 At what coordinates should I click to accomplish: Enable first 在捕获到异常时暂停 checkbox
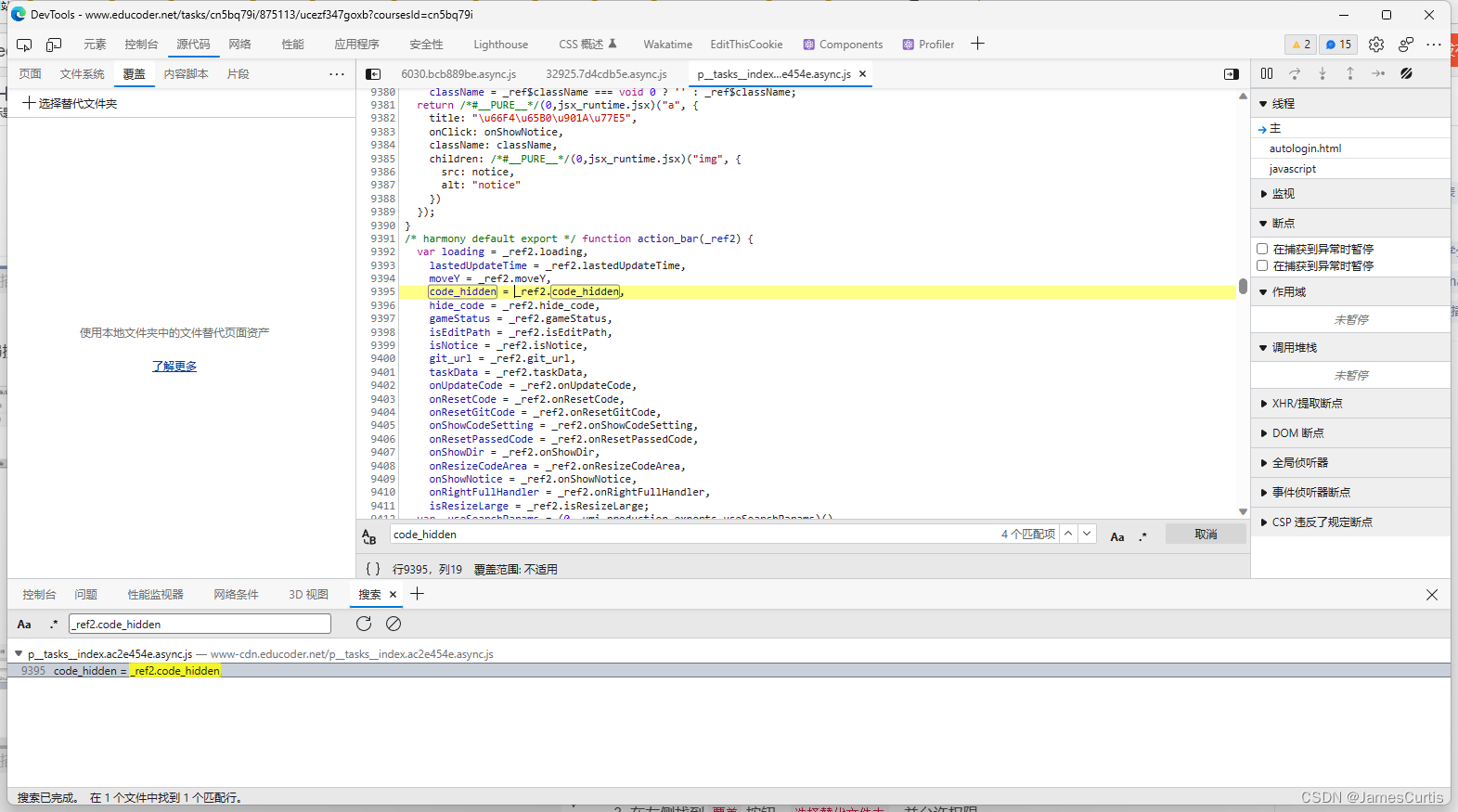tap(1262, 249)
